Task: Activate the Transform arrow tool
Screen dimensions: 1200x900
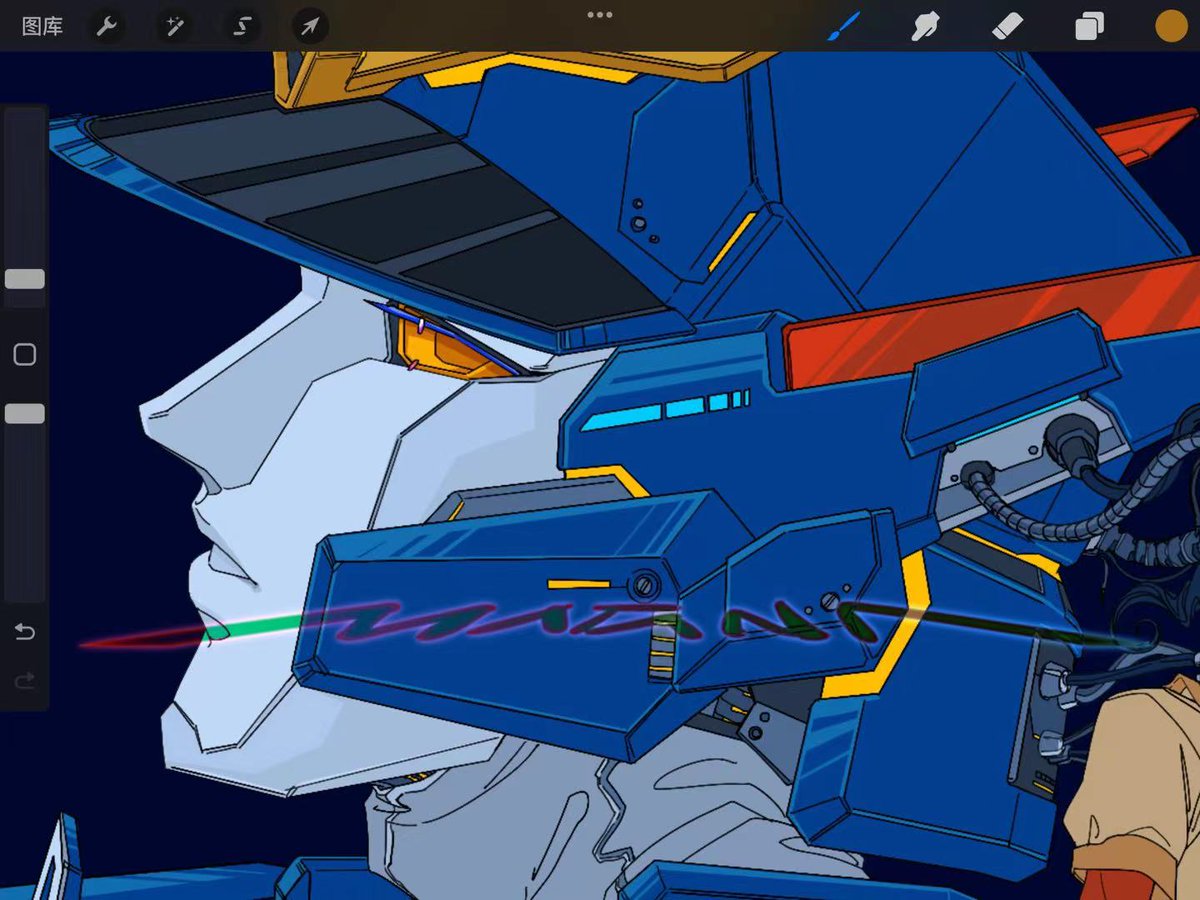Action: click(310, 27)
